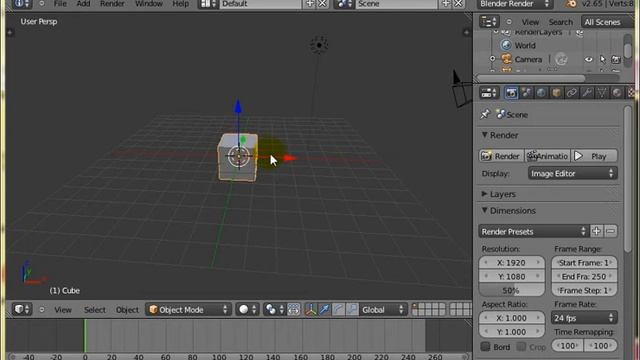Browse scenes with the scene icon

(x=345, y=4)
